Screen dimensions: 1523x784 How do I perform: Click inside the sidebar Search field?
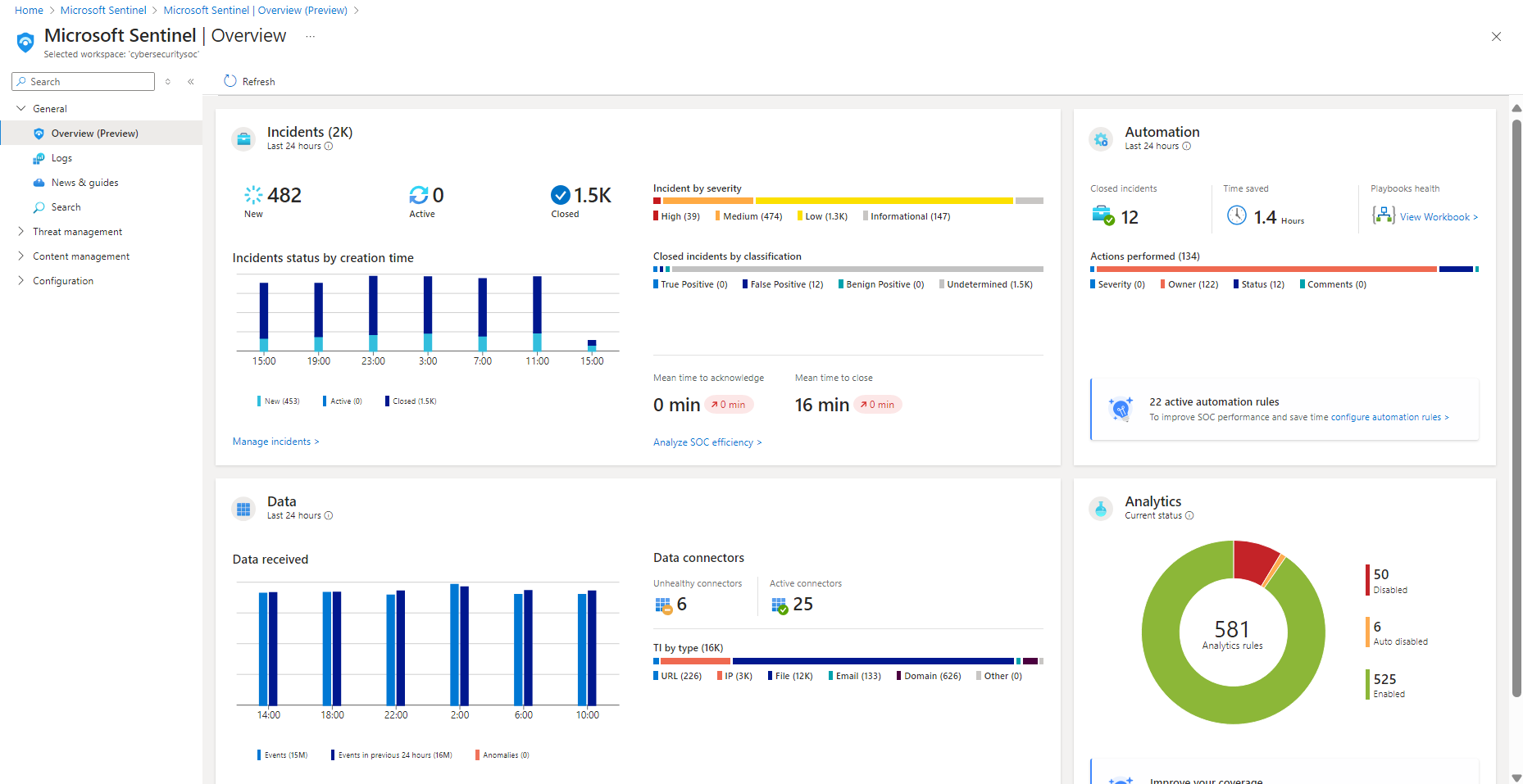(x=82, y=81)
